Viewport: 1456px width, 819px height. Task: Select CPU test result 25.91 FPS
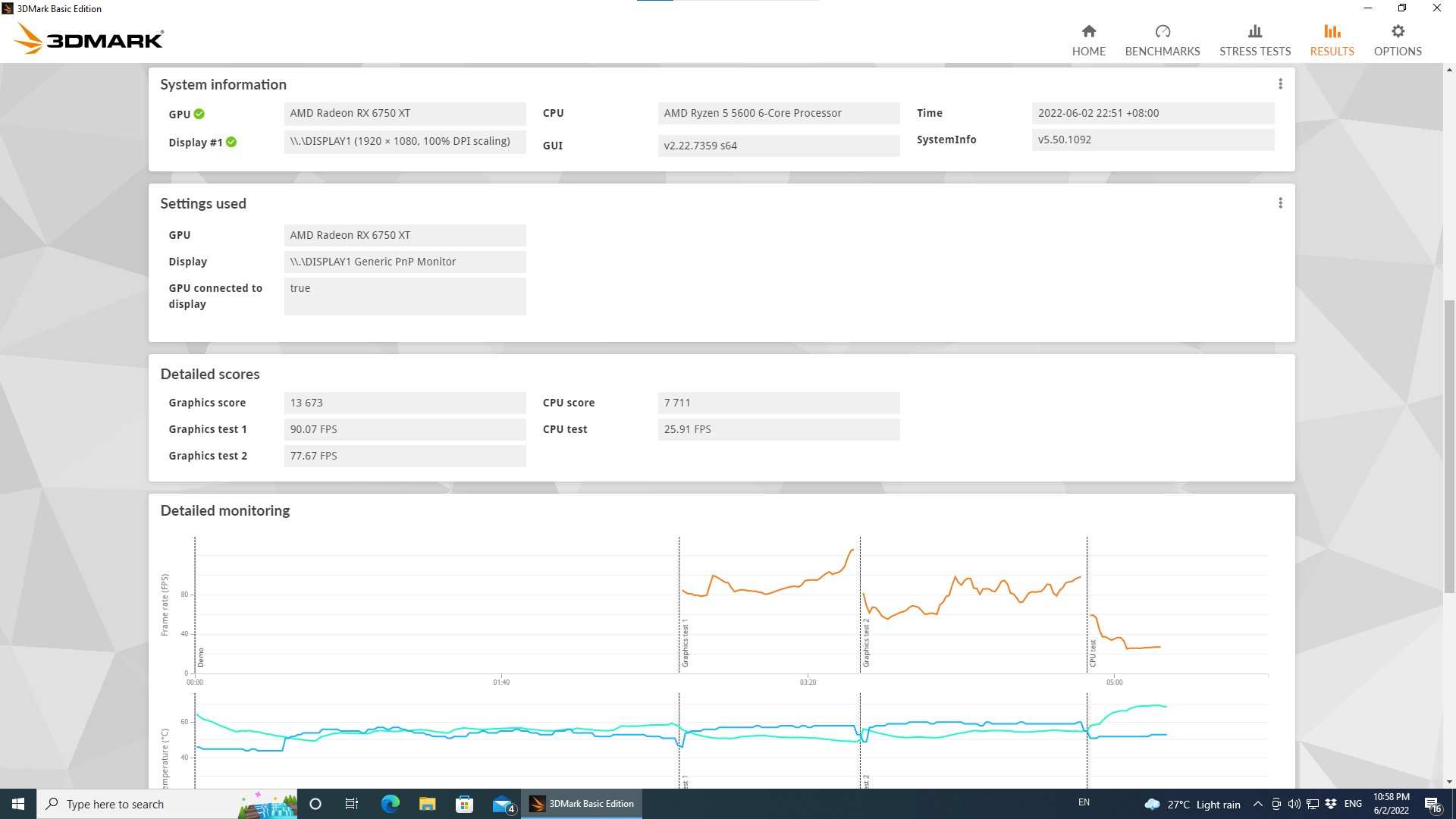[779, 429]
